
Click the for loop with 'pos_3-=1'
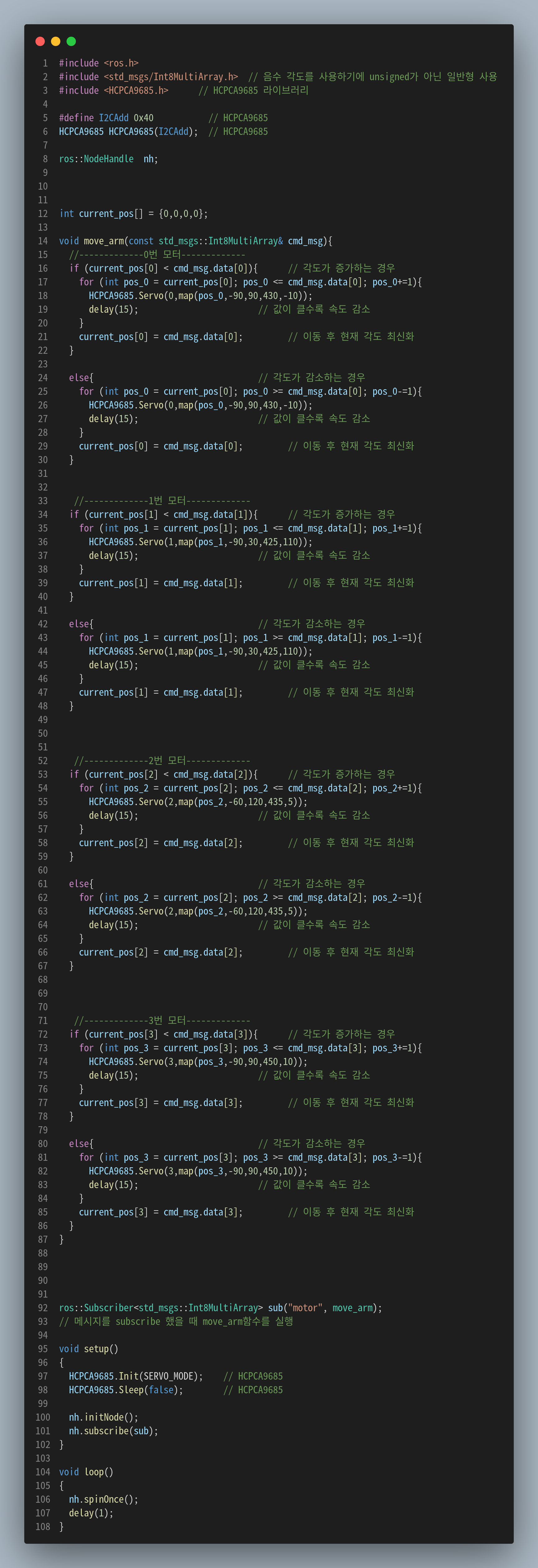click(250, 1158)
